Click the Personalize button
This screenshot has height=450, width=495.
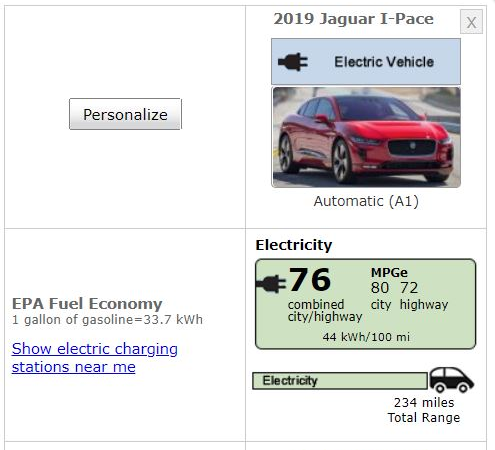pos(125,114)
